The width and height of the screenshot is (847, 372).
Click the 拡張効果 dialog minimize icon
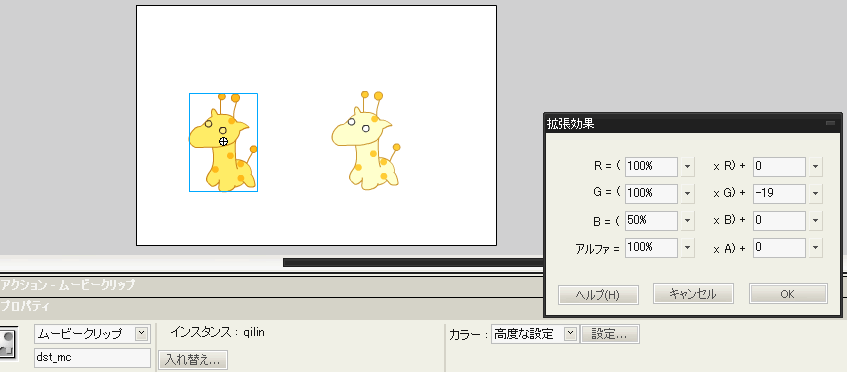[831, 124]
